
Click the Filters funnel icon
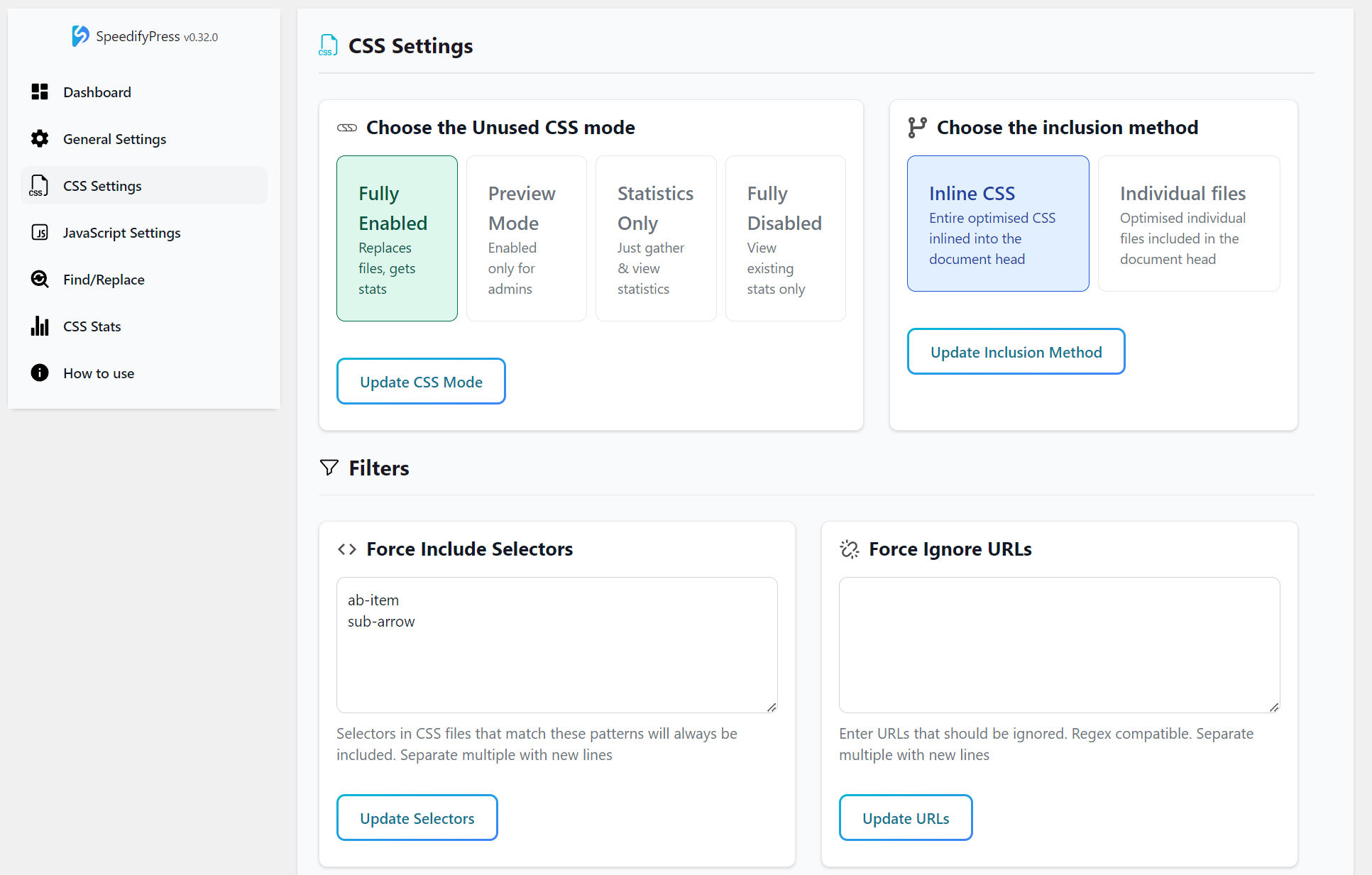[329, 467]
